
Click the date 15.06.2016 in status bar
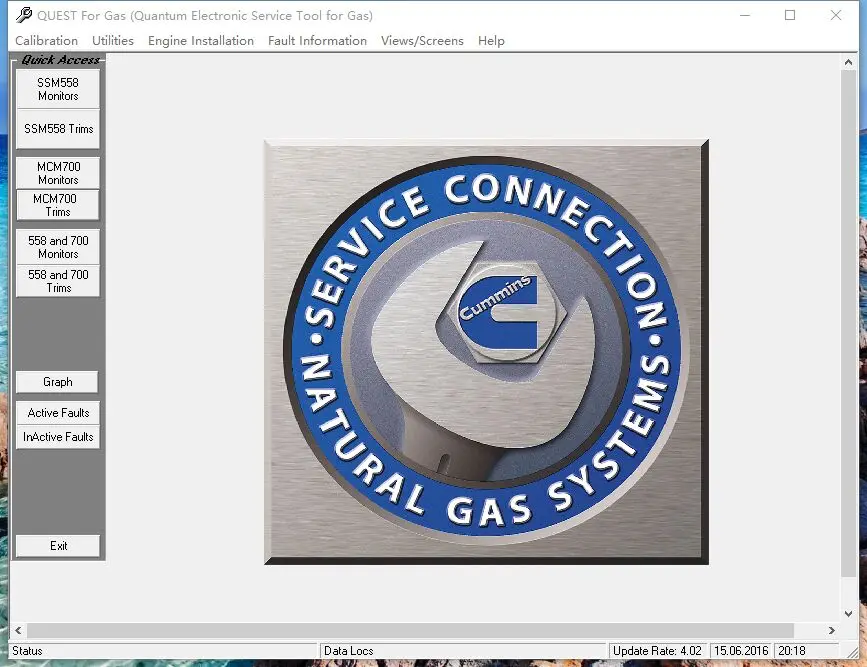(x=741, y=651)
